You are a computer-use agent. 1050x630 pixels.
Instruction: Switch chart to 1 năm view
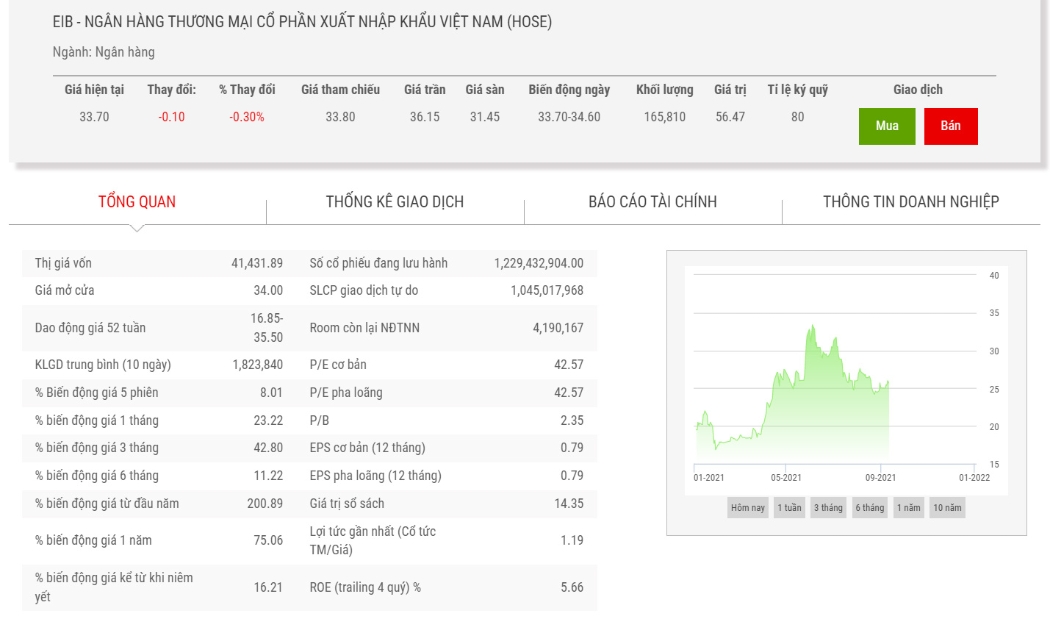pyautogui.click(x=909, y=507)
